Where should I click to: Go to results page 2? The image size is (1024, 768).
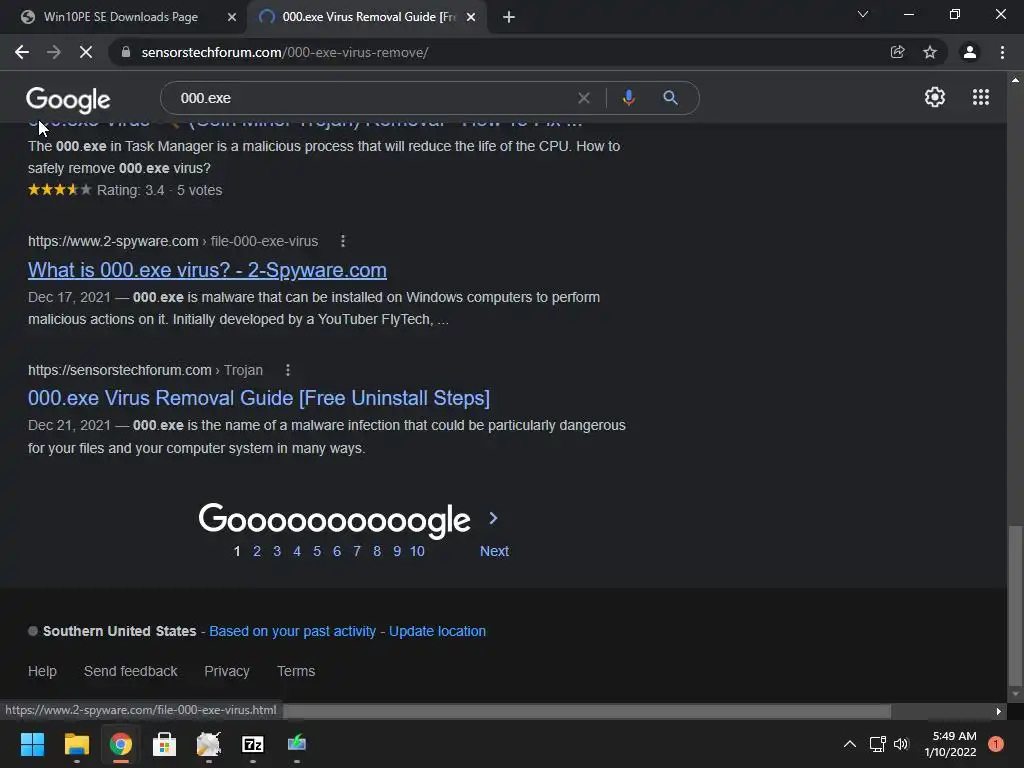click(257, 551)
